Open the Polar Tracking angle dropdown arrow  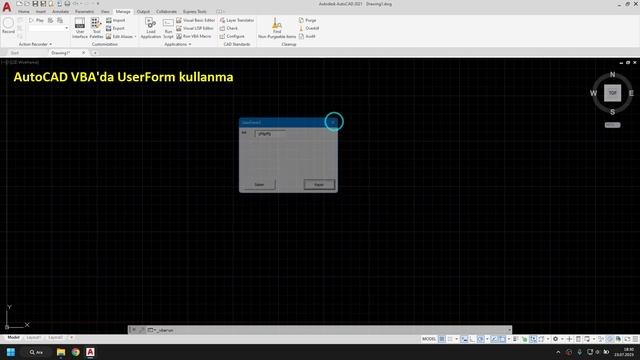coord(487,339)
